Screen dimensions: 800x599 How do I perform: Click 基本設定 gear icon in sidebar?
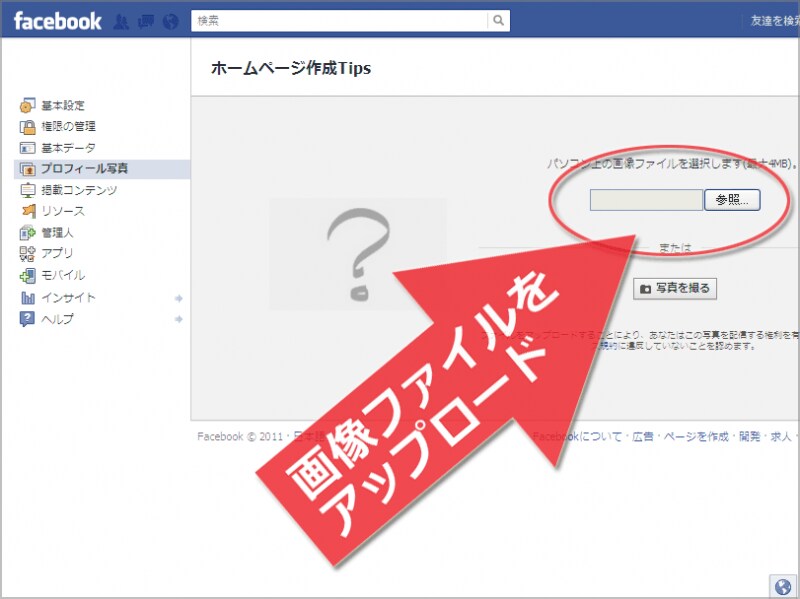coord(27,106)
